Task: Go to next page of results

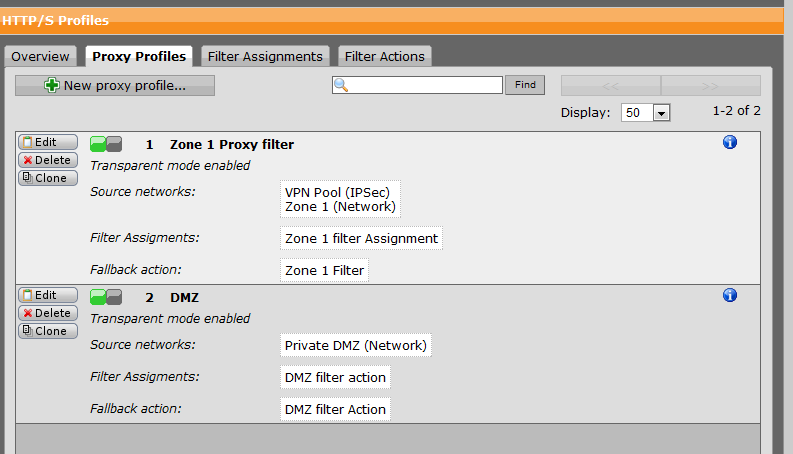Action: coord(711,86)
